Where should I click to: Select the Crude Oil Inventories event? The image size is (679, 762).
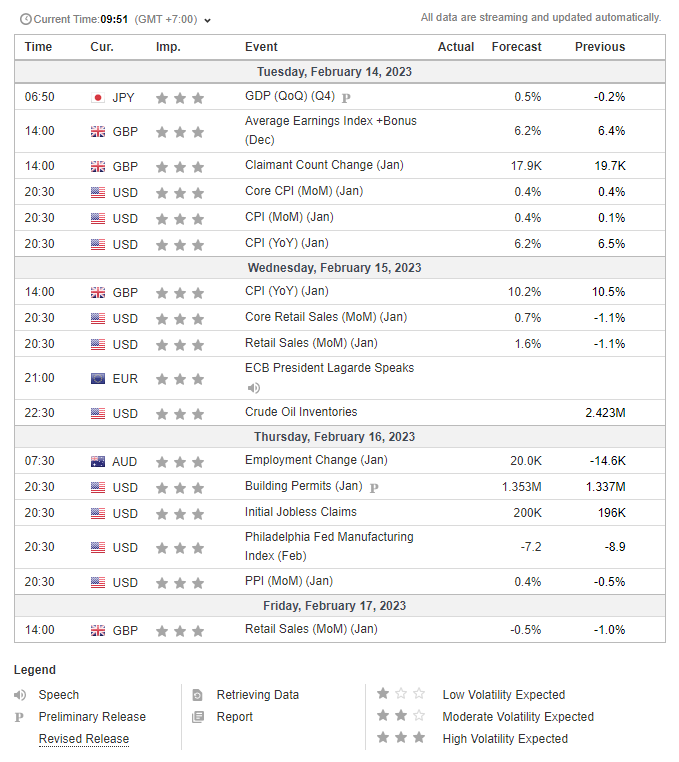click(x=300, y=412)
